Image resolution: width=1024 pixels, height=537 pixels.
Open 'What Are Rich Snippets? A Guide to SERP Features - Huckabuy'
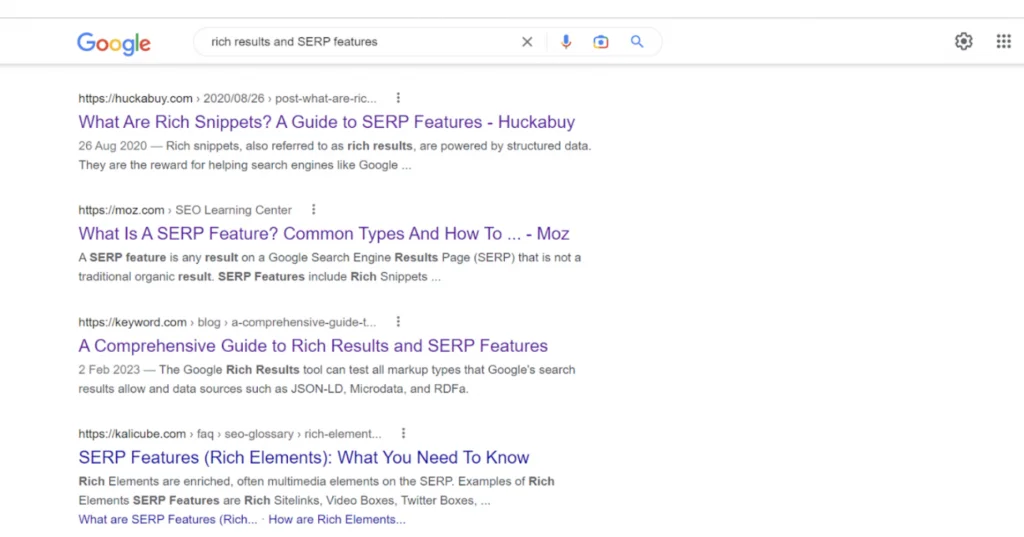click(x=327, y=122)
